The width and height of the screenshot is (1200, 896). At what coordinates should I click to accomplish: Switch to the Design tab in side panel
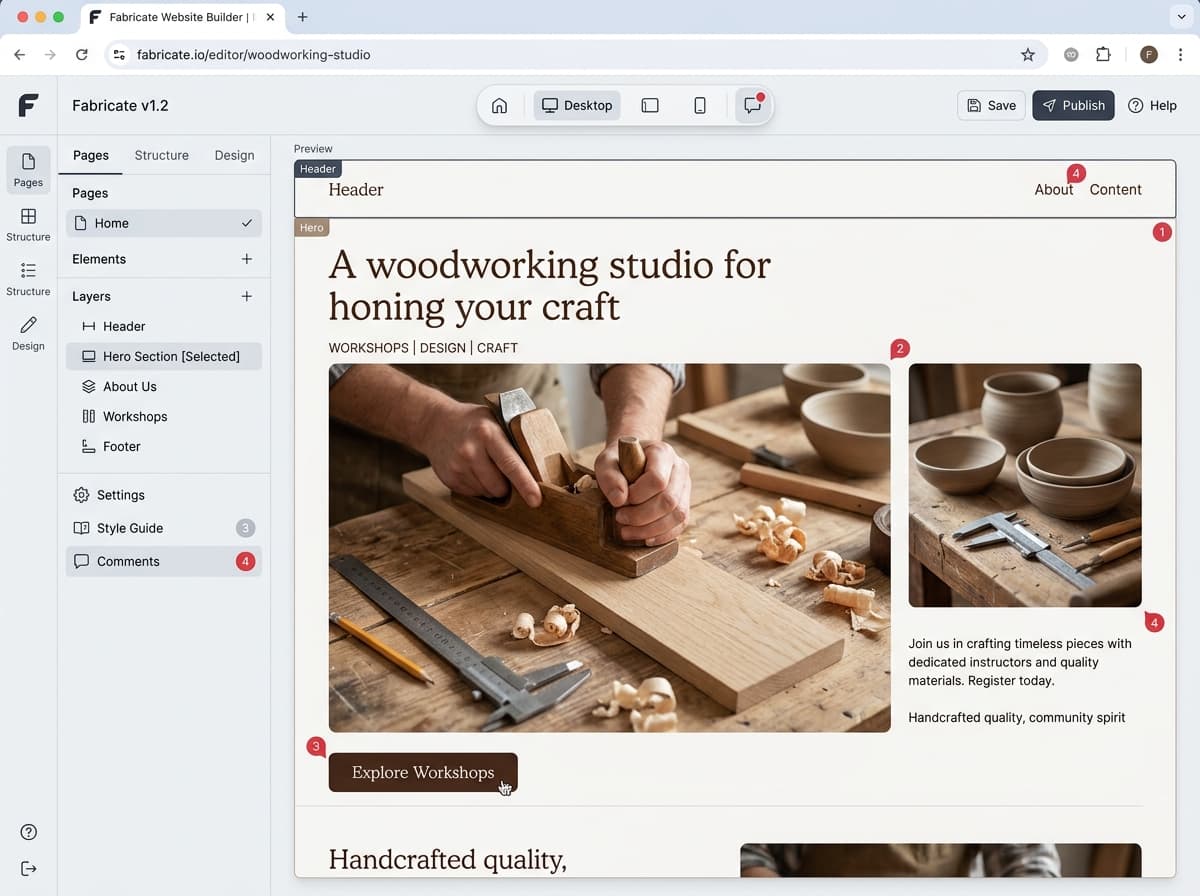(x=235, y=155)
